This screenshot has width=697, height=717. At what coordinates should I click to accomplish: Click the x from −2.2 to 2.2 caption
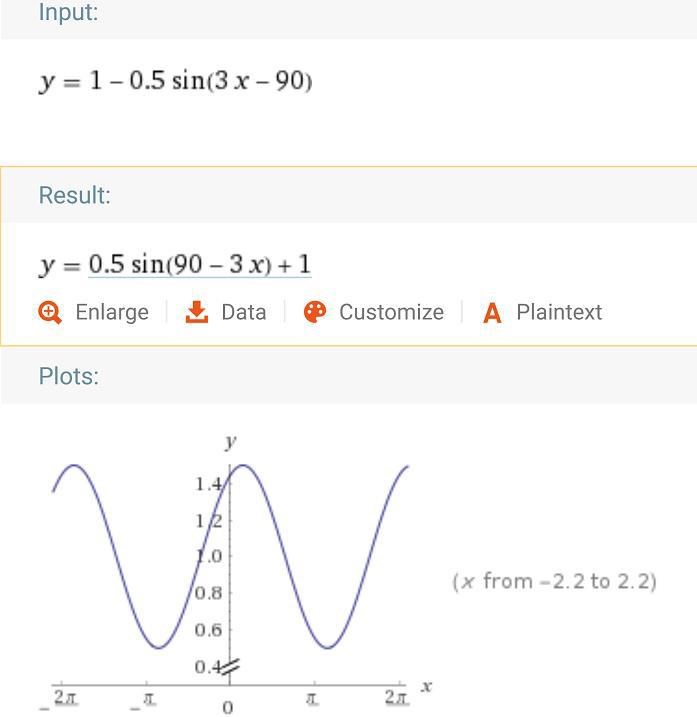pos(555,581)
